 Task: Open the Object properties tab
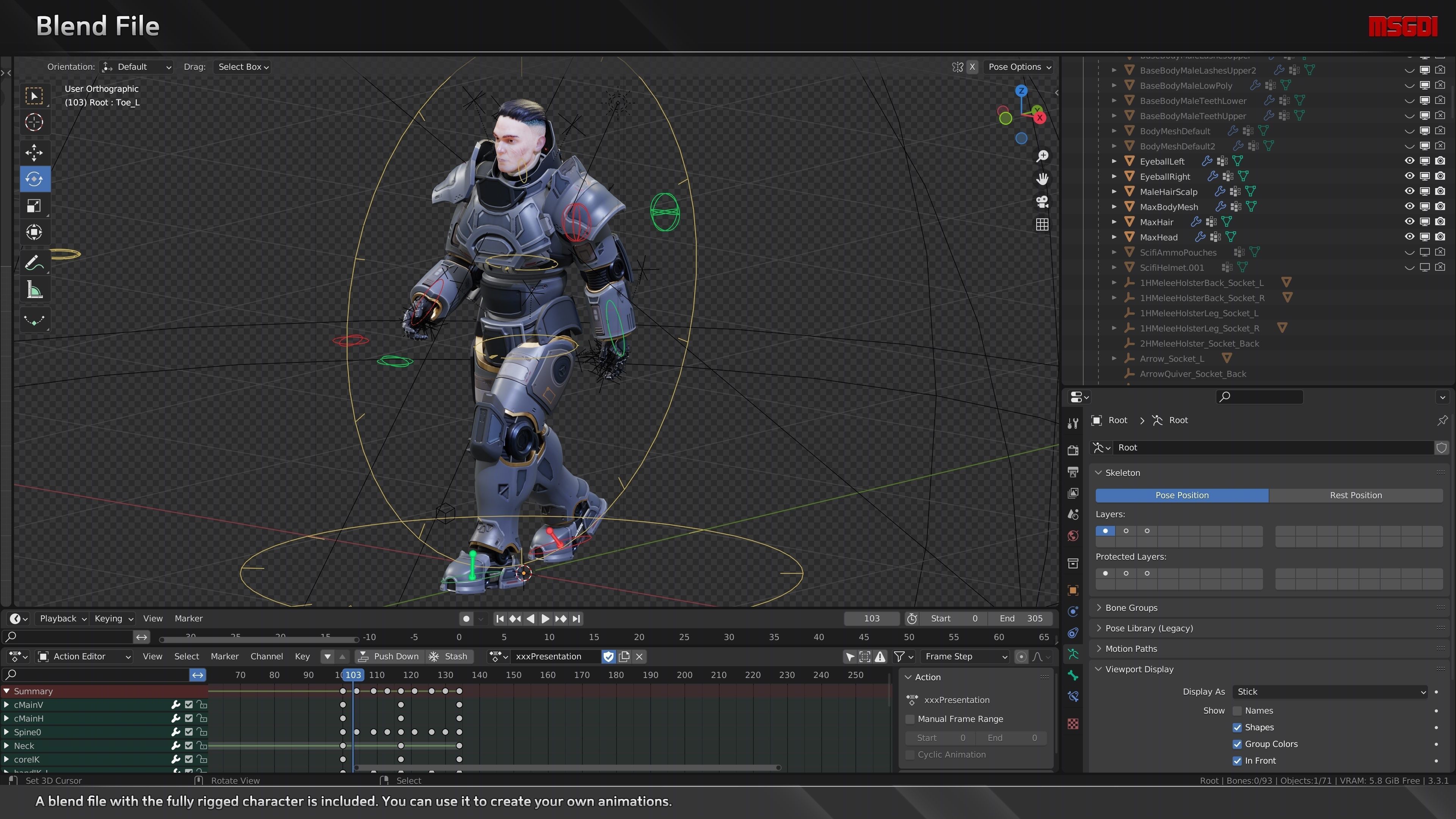1073,591
